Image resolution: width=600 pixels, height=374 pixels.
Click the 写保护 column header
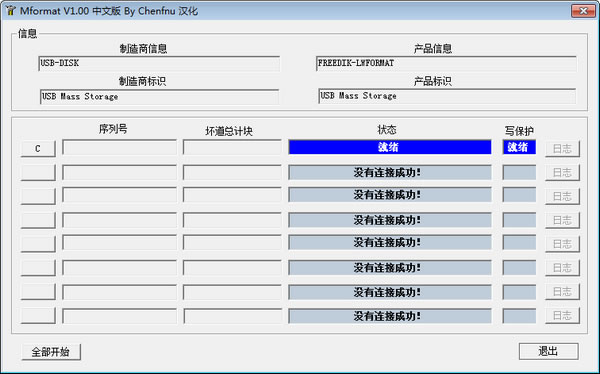pos(519,131)
